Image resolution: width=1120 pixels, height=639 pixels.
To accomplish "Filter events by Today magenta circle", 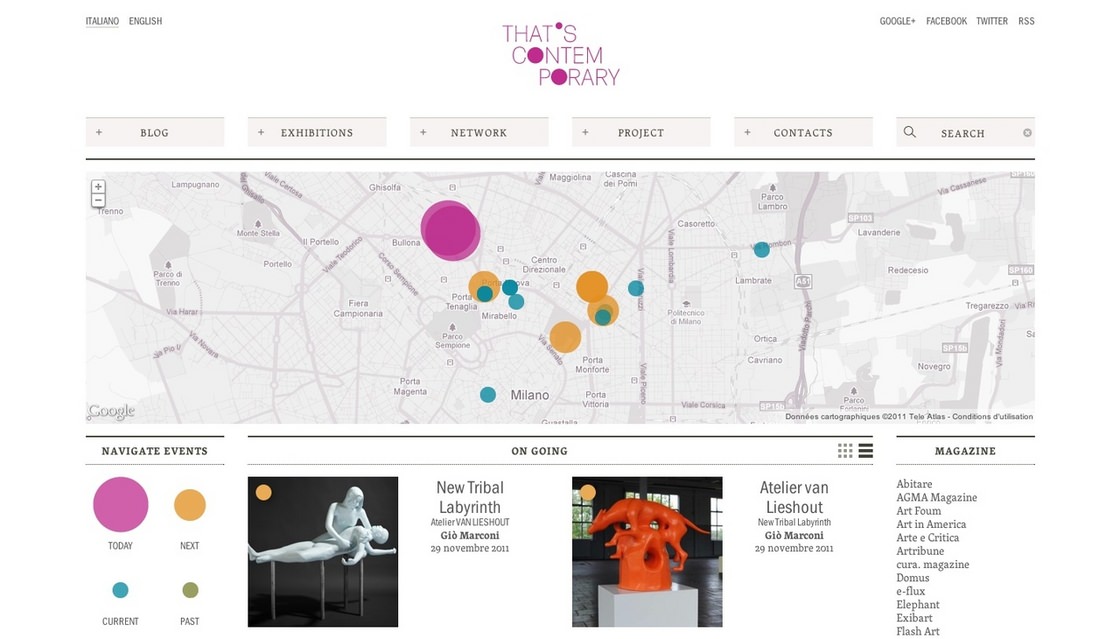I will [x=121, y=504].
